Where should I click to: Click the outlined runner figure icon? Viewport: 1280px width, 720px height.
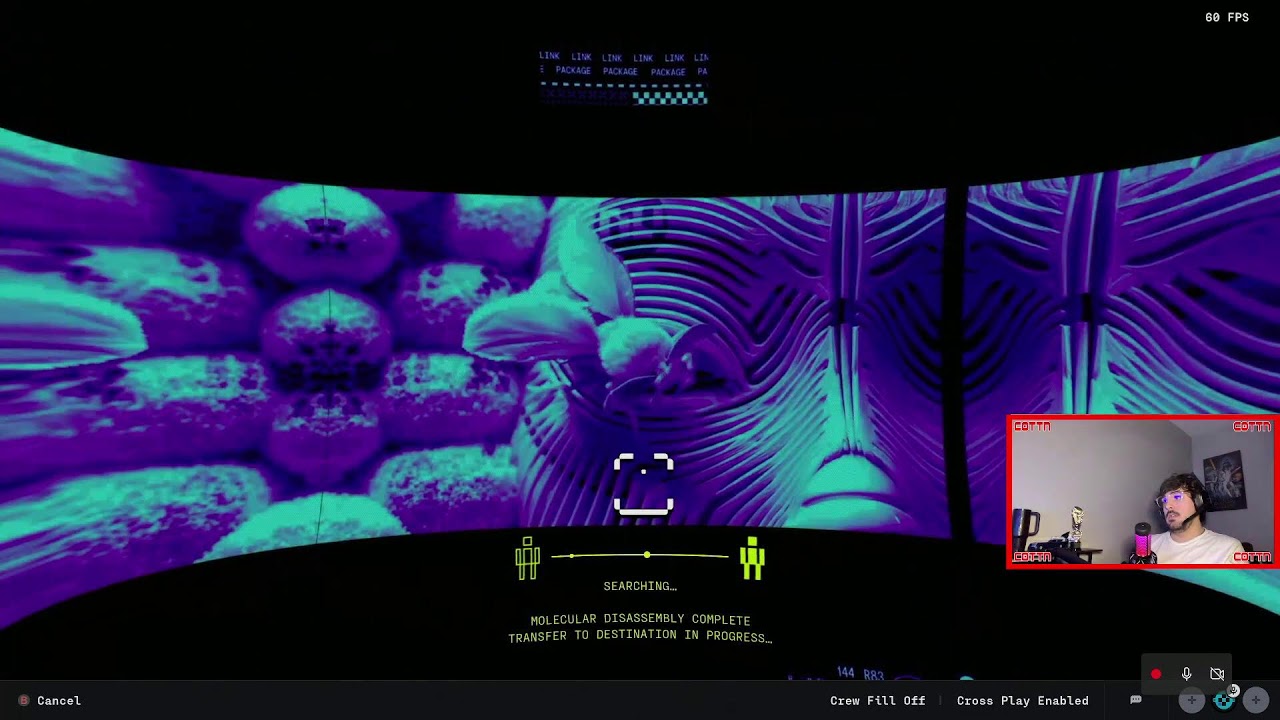click(527, 558)
